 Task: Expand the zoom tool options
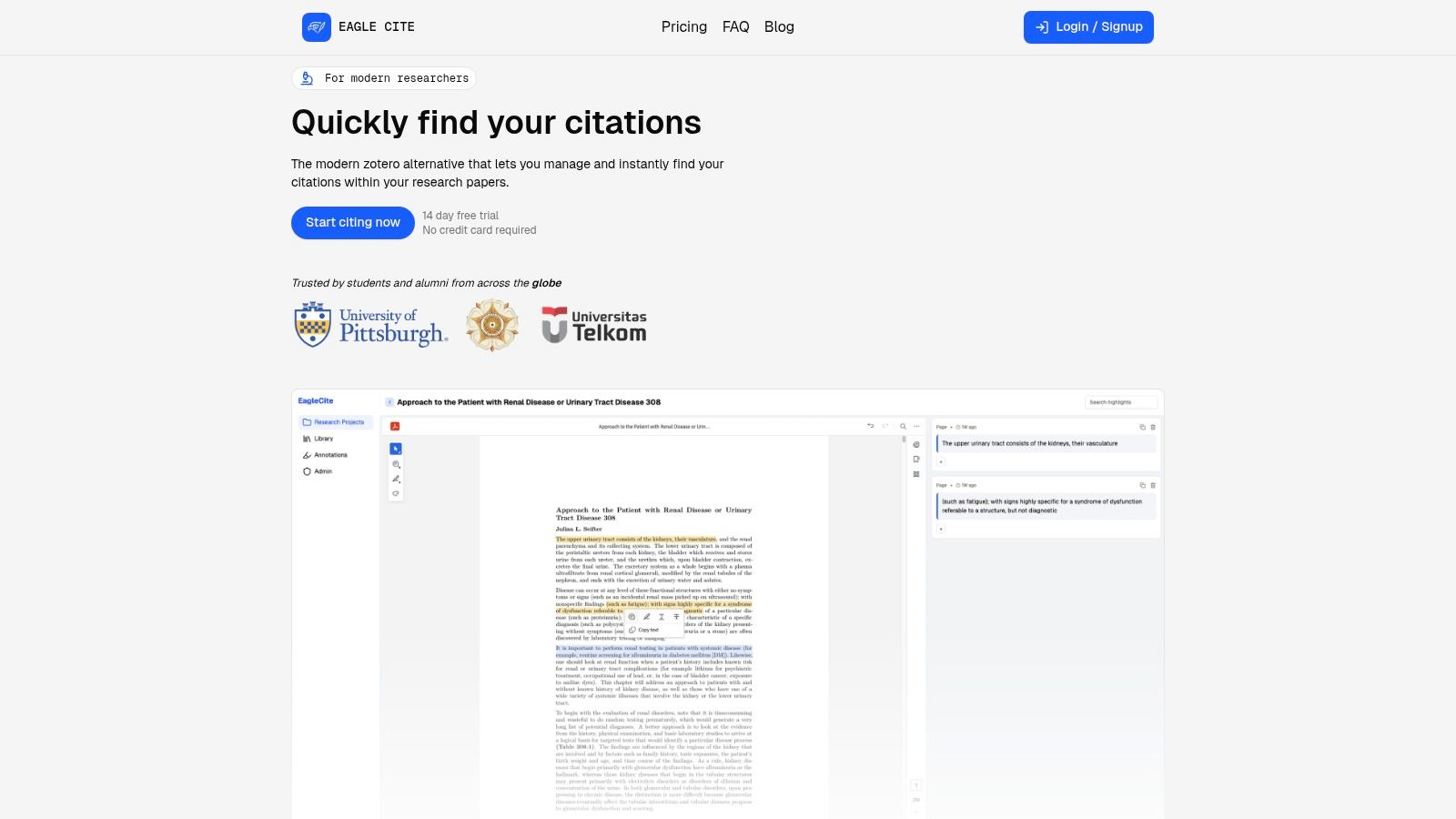coord(396,464)
